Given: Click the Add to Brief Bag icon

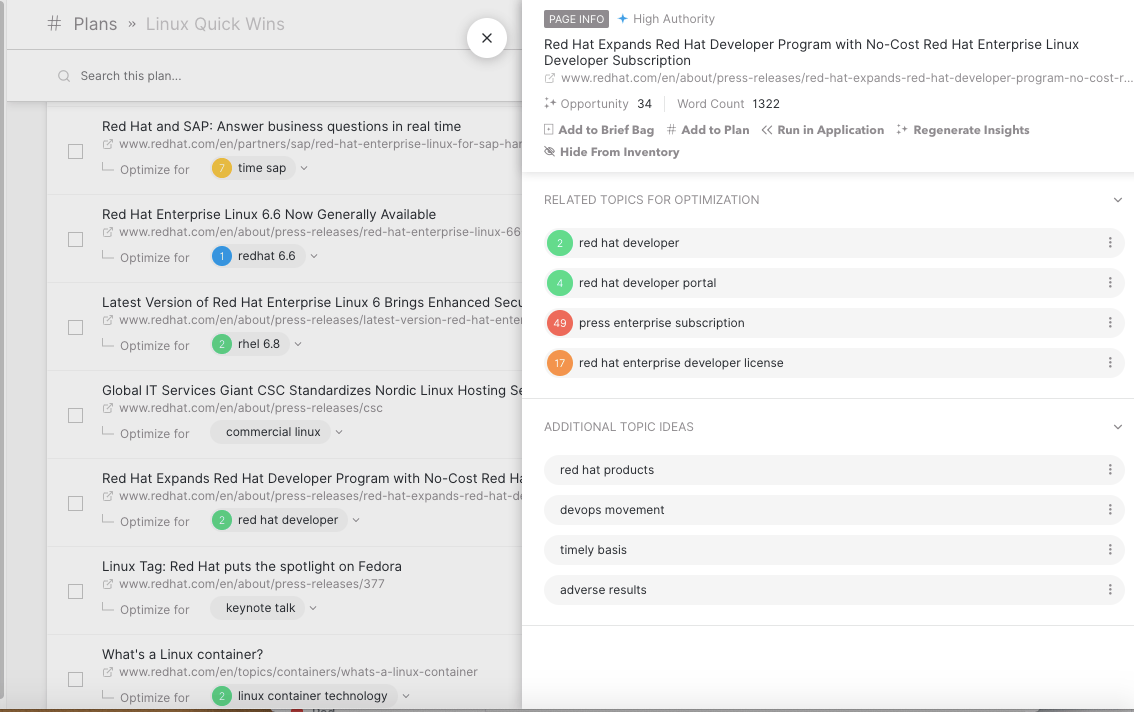Looking at the screenshot, I should point(549,130).
